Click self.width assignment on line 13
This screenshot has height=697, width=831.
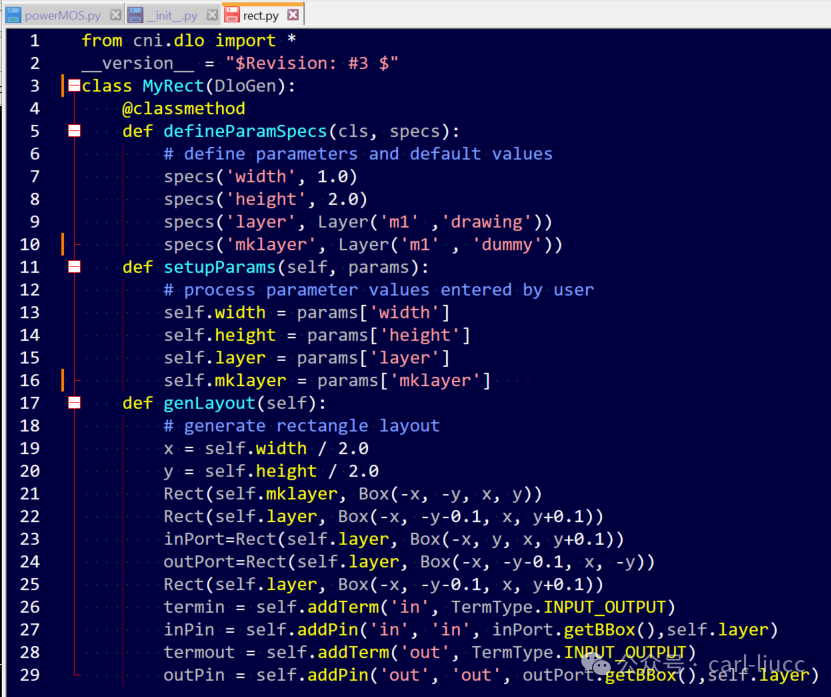(307, 313)
